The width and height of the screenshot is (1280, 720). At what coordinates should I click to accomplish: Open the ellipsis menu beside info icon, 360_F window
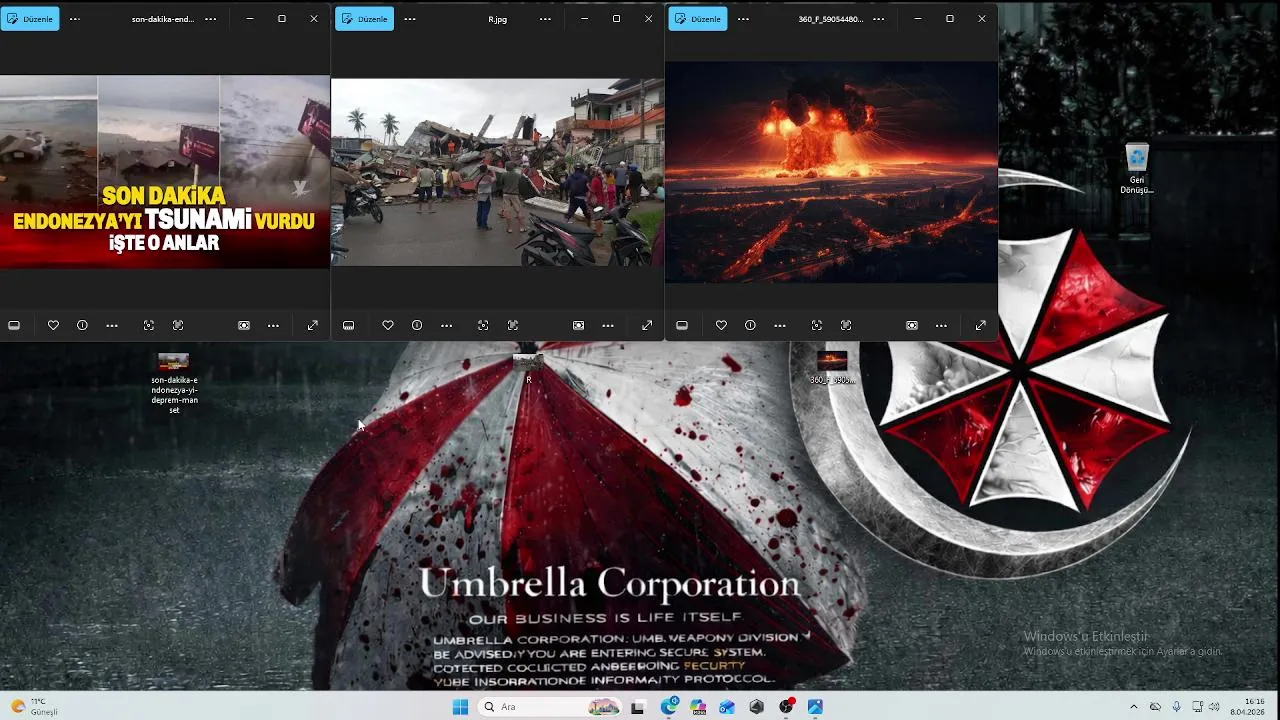tap(780, 325)
